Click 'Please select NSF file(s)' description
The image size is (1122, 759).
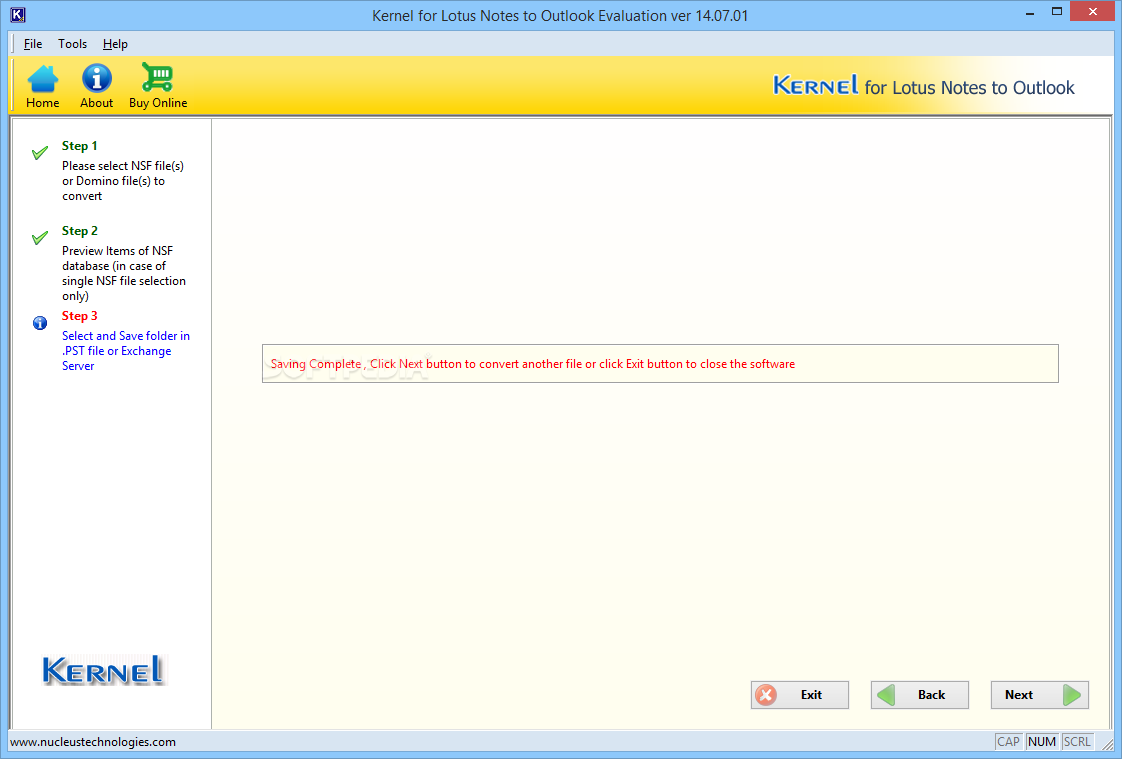(x=123, y=181)
